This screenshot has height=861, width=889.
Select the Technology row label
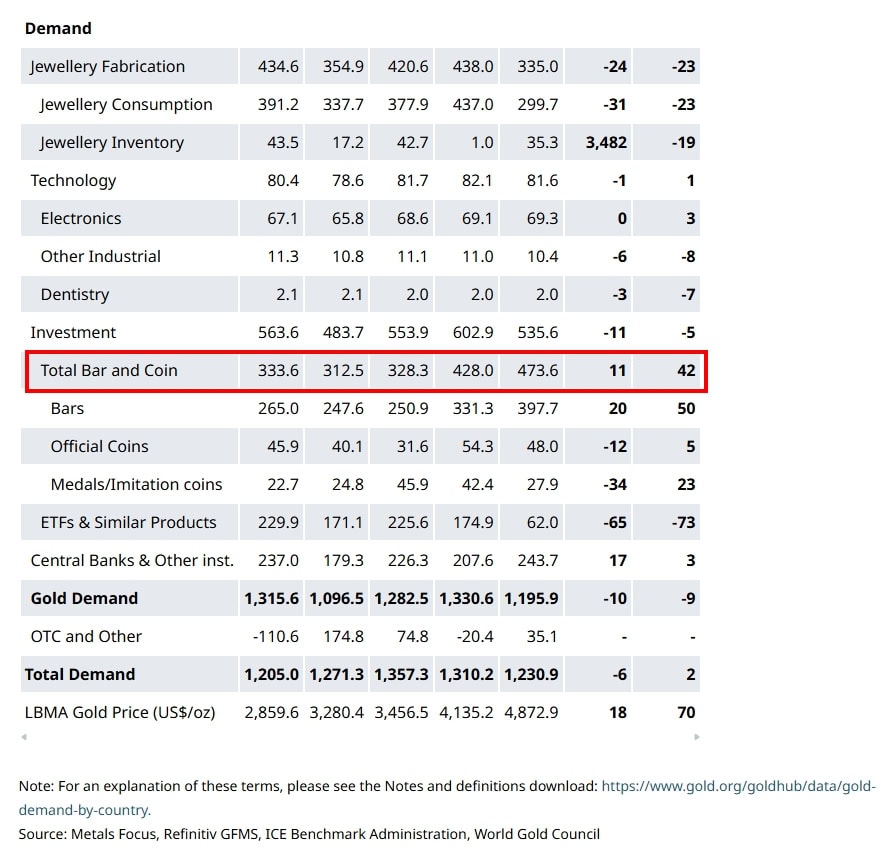tap(73, 181)
